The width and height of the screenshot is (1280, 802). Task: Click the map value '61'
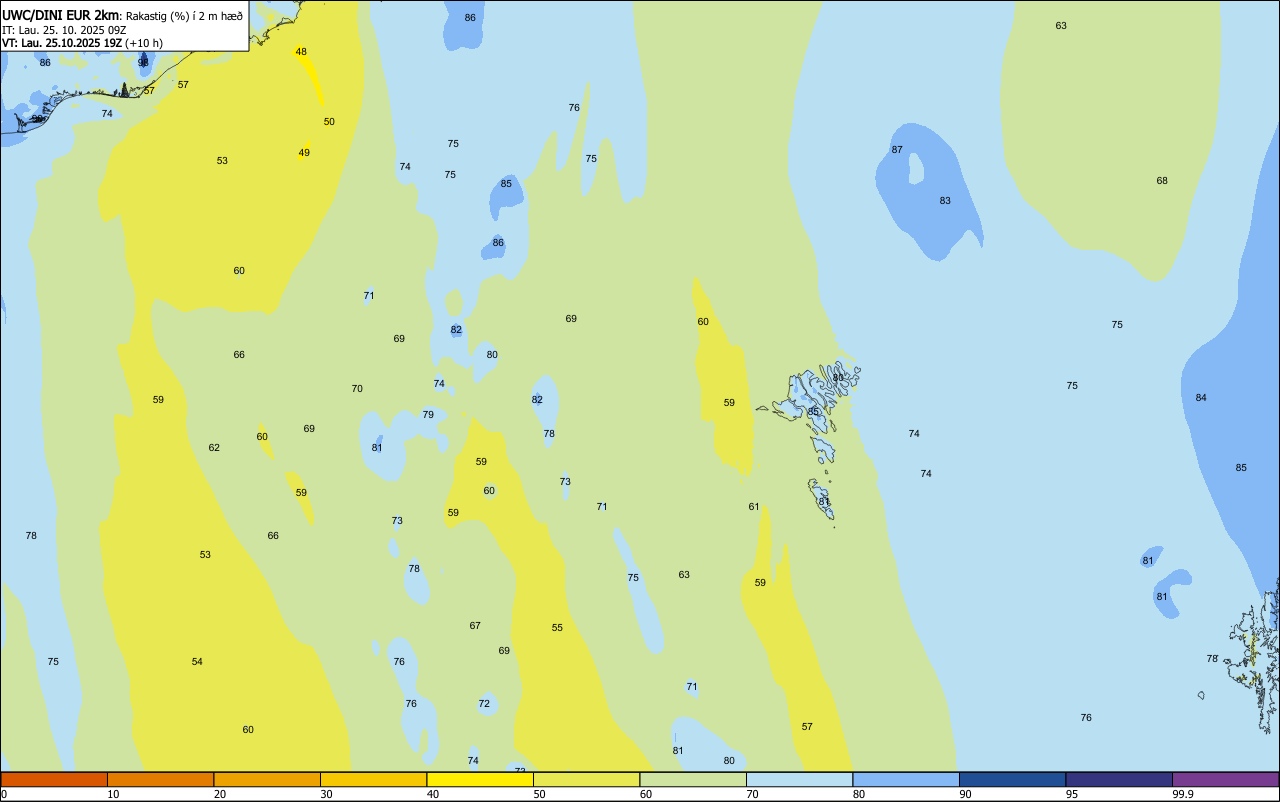click(x=754, y=507)
